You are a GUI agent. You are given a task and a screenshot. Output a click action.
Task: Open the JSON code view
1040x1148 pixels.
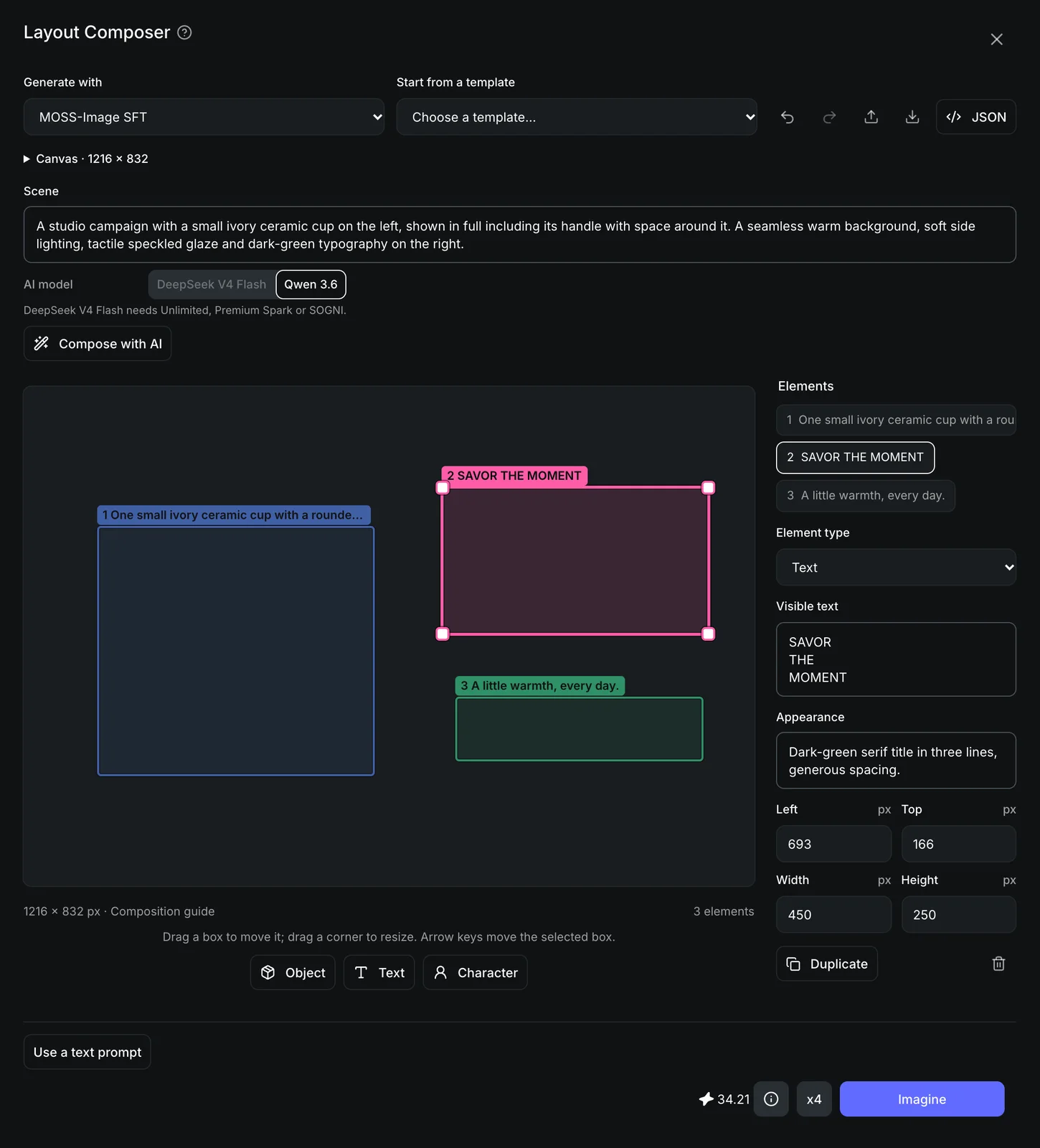(975, 117)
